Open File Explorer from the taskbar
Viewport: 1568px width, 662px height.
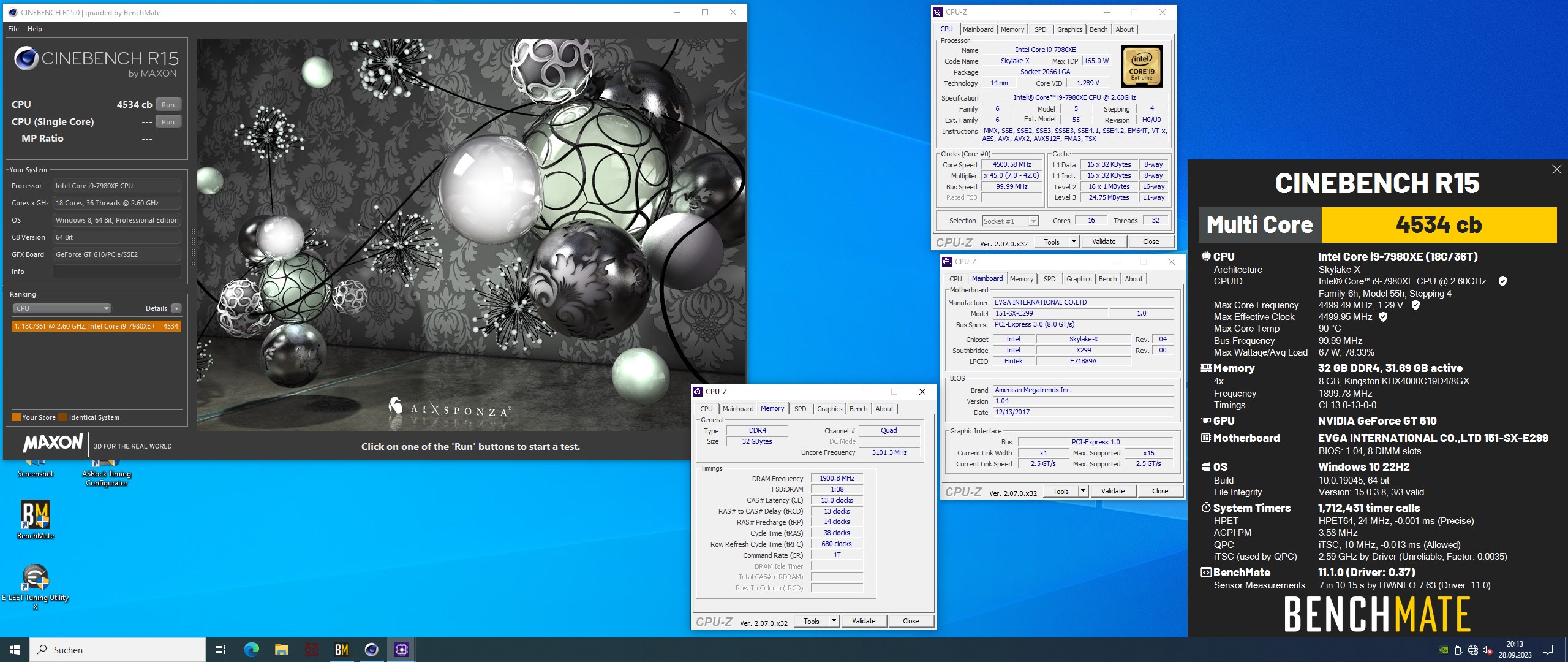(x=281, y=650)
